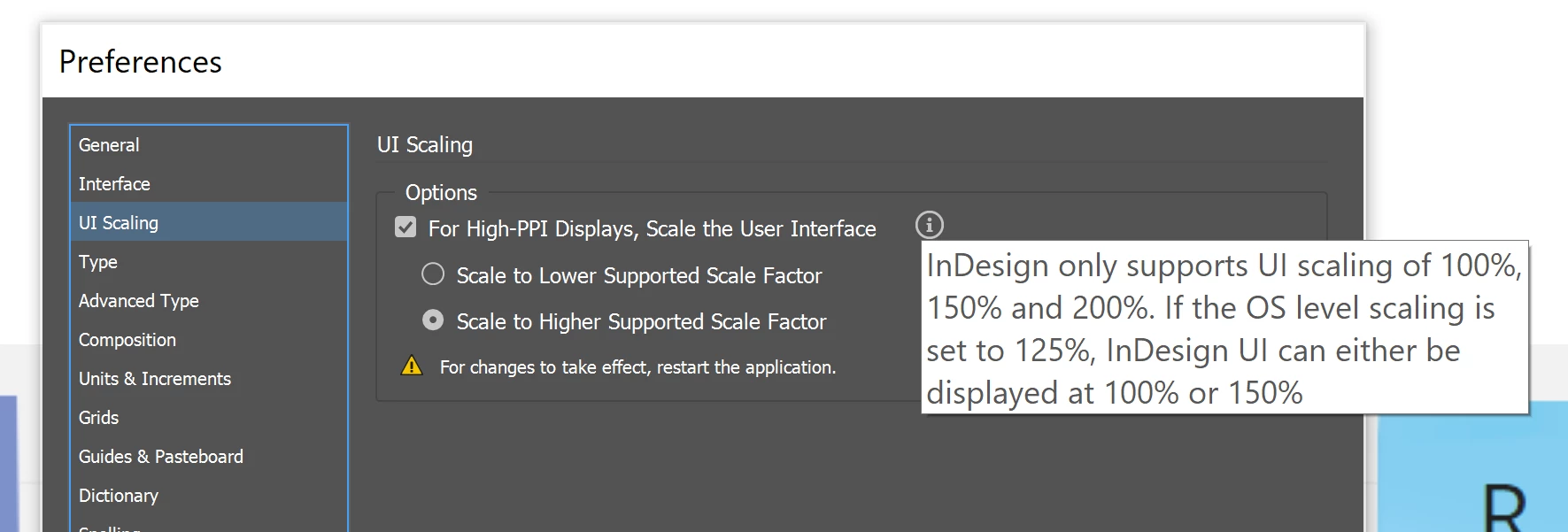Click the info icon beside High-PPI option

pos(929,225)
